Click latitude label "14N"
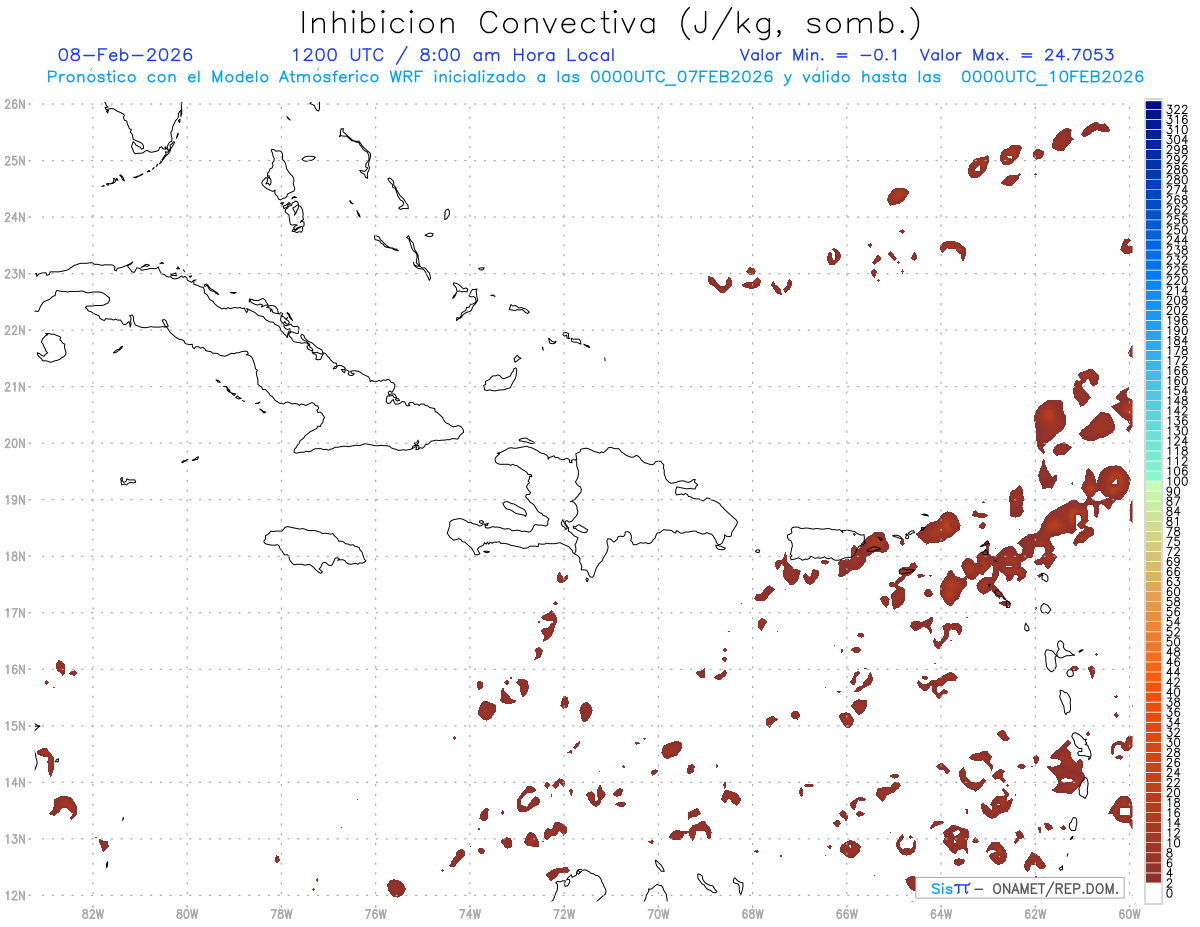 (x=15, y=782)
